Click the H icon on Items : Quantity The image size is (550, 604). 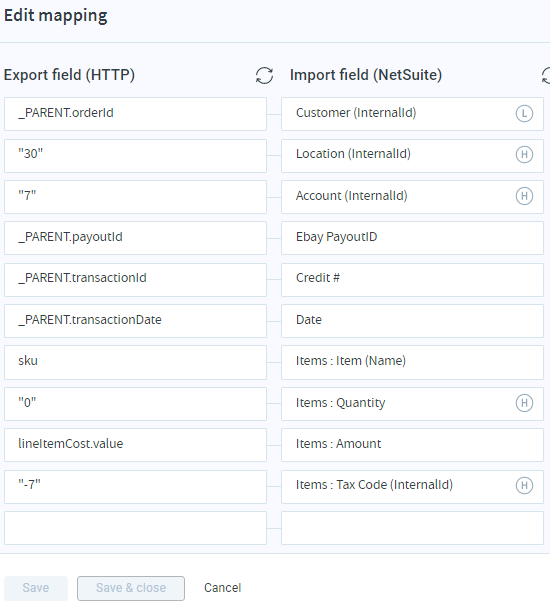click(524, 403)
